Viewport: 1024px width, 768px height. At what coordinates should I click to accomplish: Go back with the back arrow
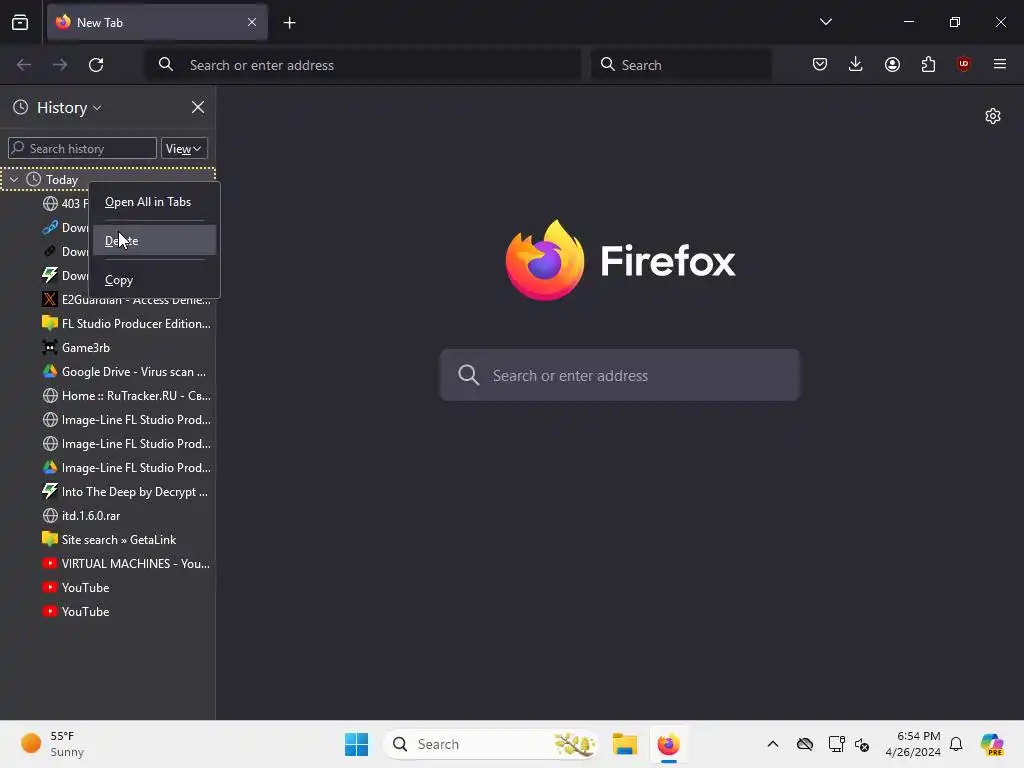(x=24, y=65)
